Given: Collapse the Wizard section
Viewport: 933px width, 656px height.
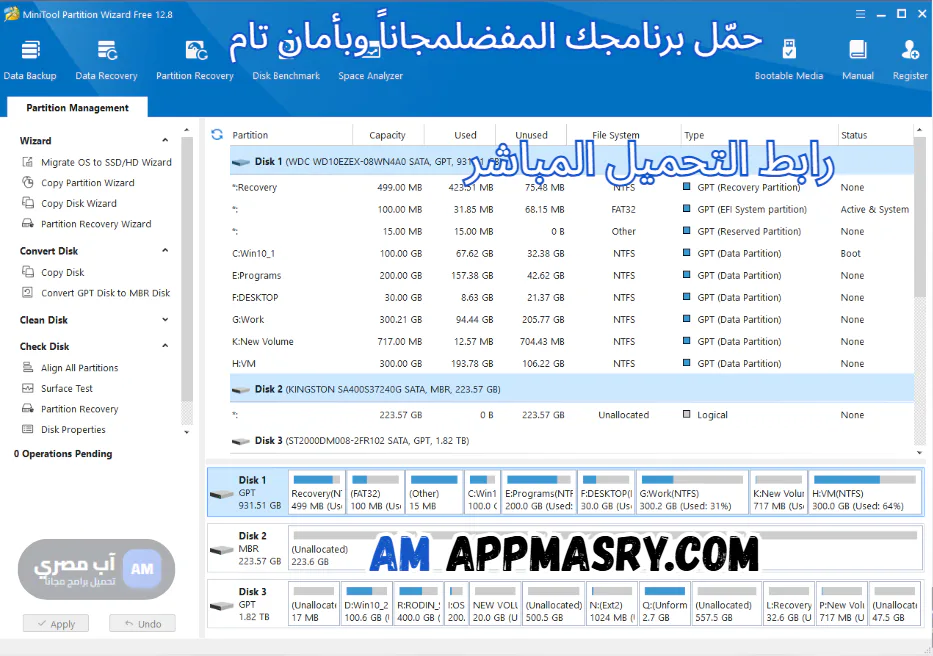Looking at the screenshot, I should 165,140.
